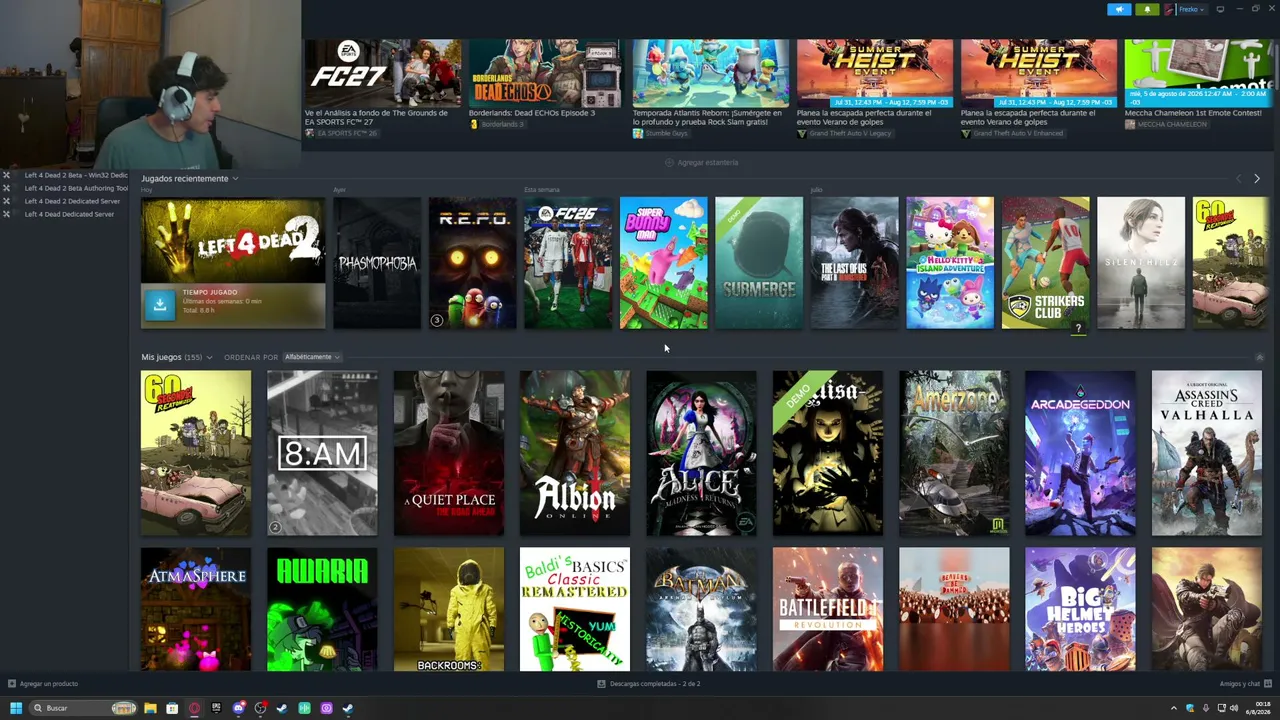Open Strikers Club game tile

pyautogui.click(x=1046, y=263)
